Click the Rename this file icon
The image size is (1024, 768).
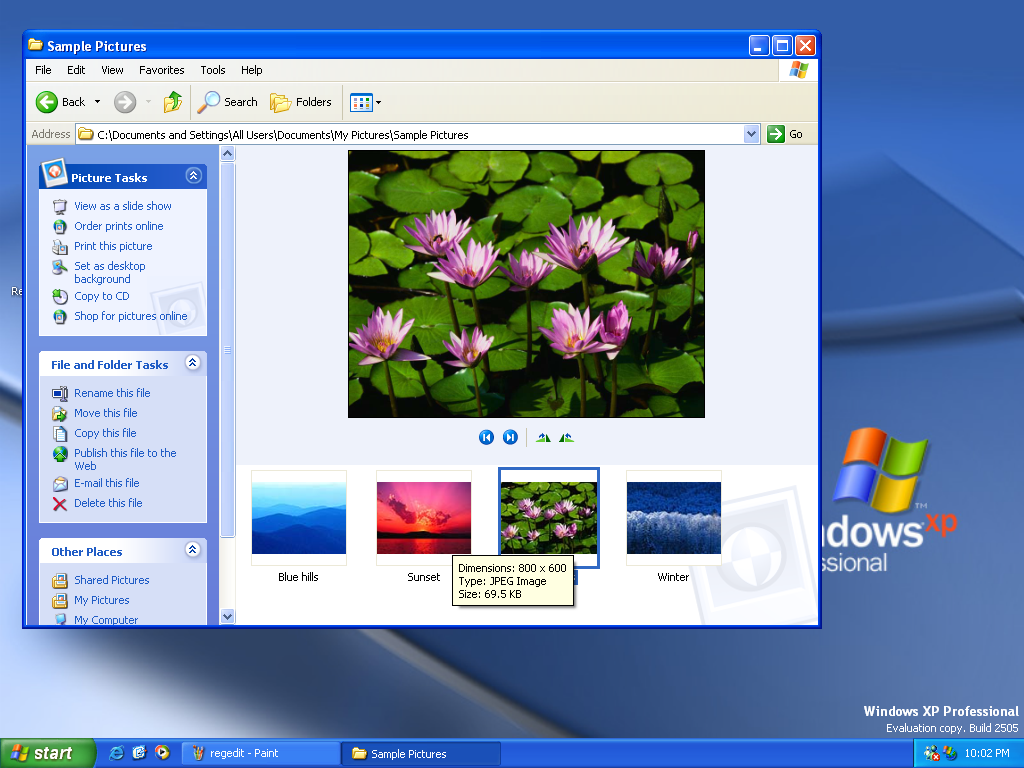tap(60, 394)
